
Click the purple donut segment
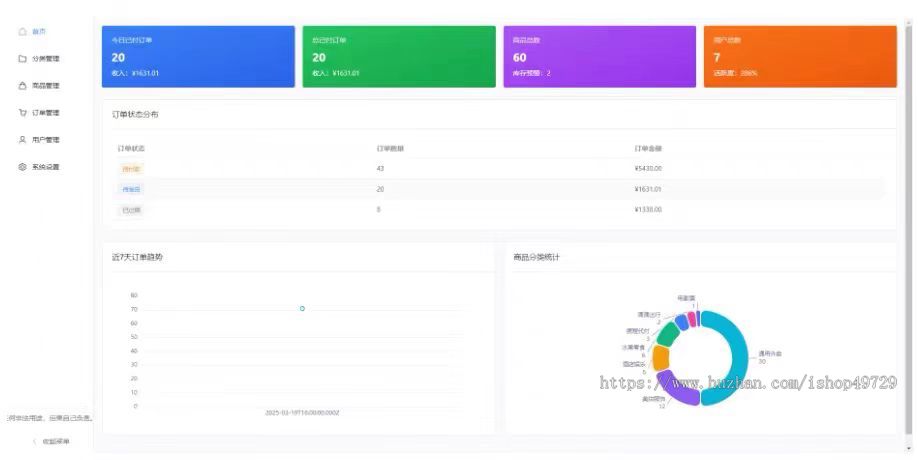677,389
